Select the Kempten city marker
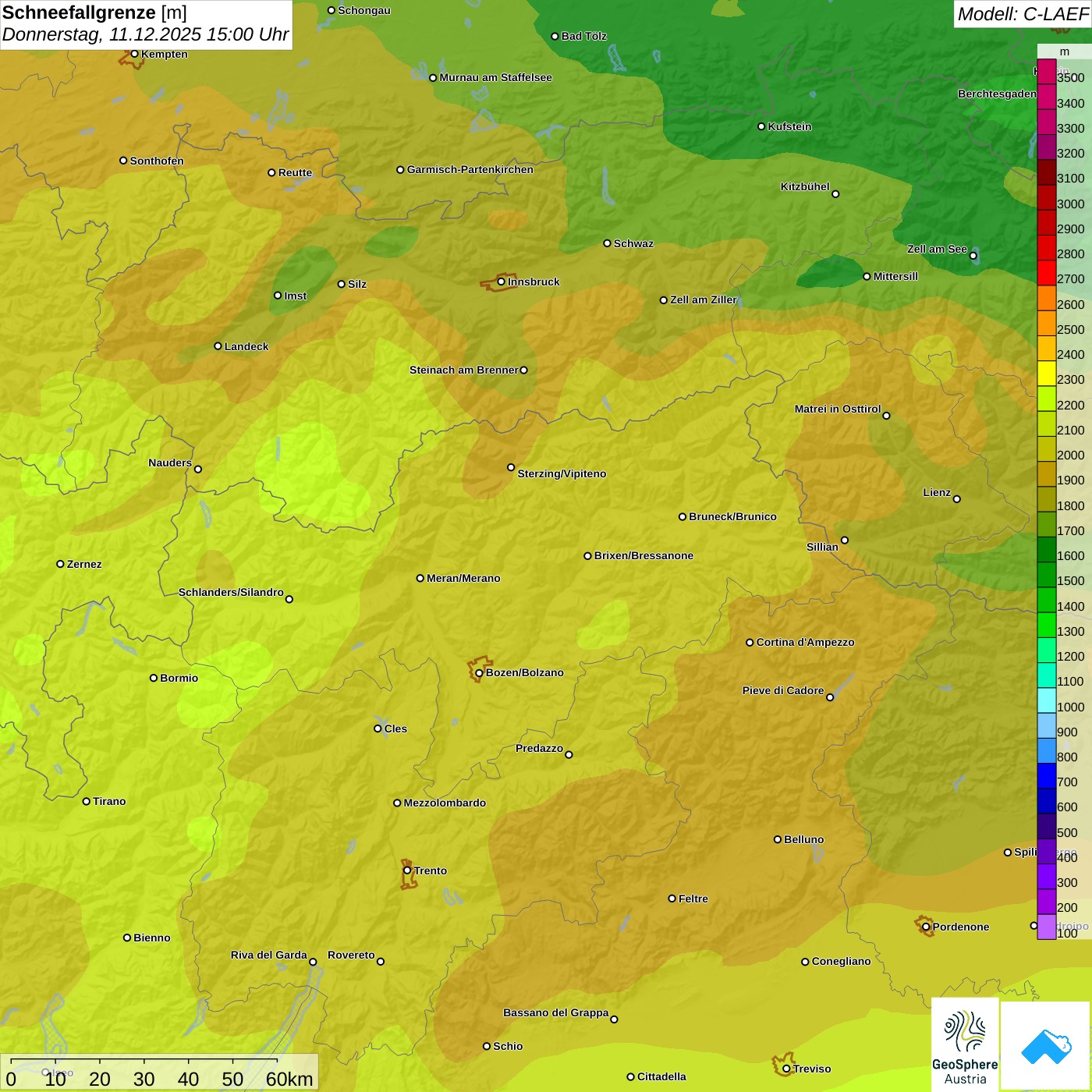The height and width of the screenshot is (1092, 1092). coord(135,54)
